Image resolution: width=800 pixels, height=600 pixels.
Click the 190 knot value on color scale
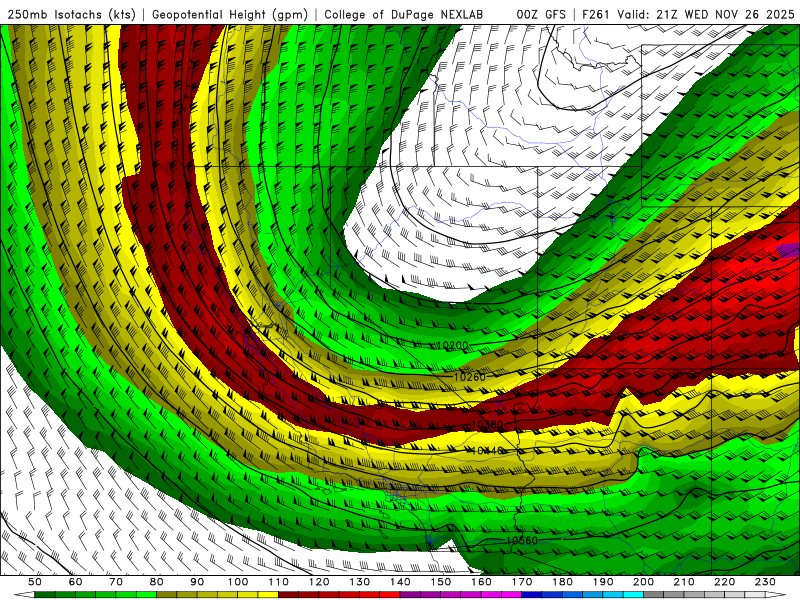pos(603,582)
